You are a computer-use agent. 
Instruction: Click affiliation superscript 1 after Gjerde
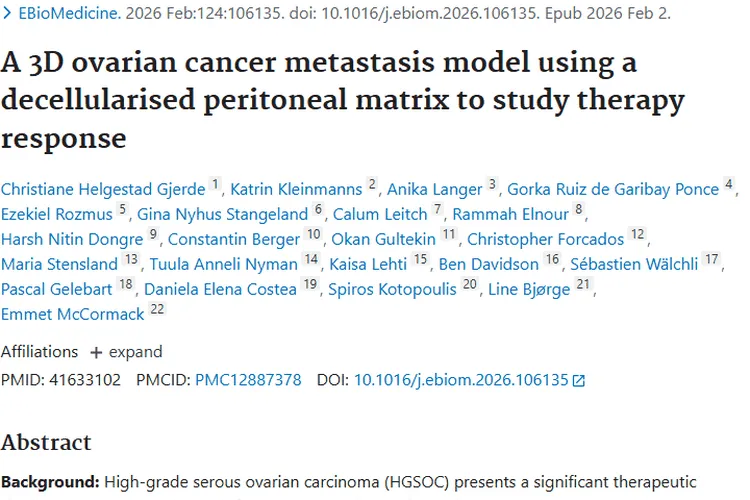pyautogui.click(x=215, y=186)
